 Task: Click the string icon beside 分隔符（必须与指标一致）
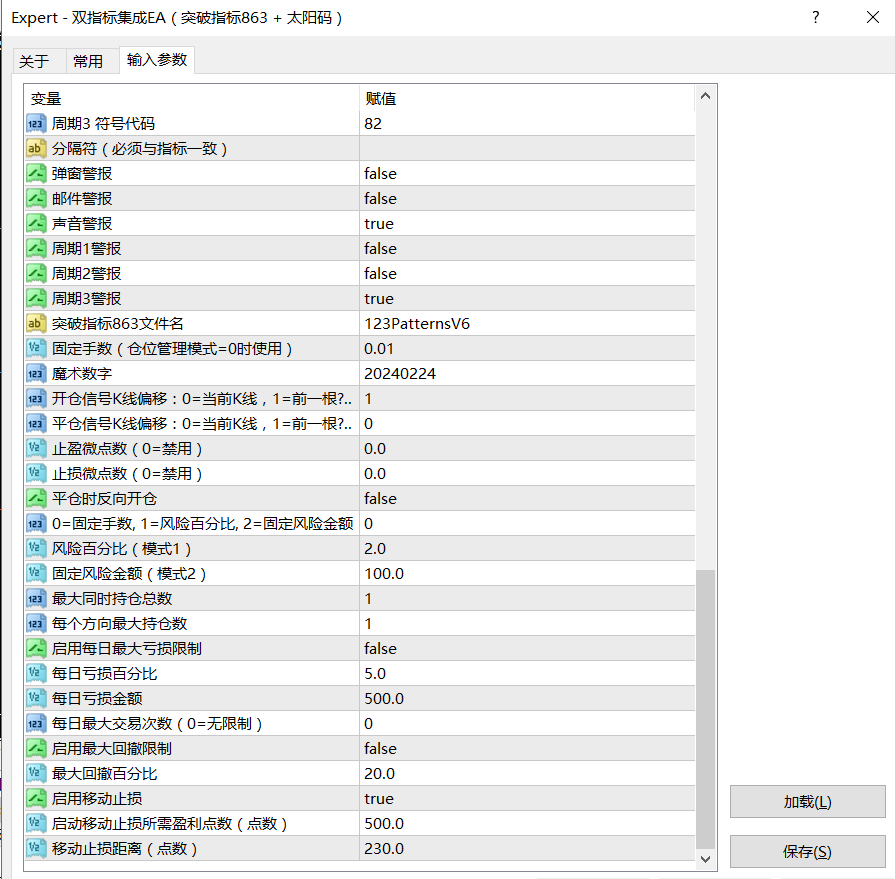[35, 149]
